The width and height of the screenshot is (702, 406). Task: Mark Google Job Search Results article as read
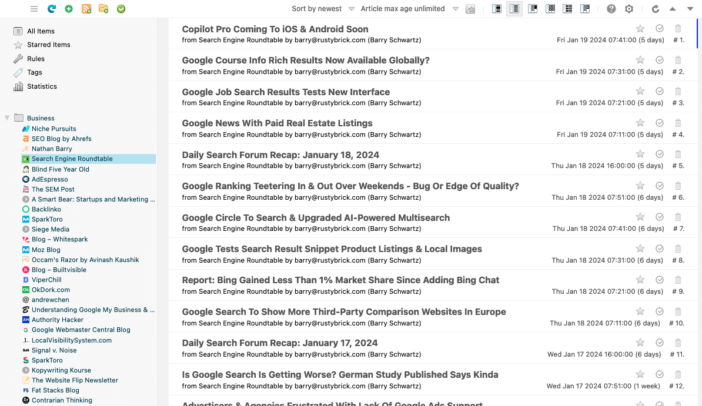[660, 91]
